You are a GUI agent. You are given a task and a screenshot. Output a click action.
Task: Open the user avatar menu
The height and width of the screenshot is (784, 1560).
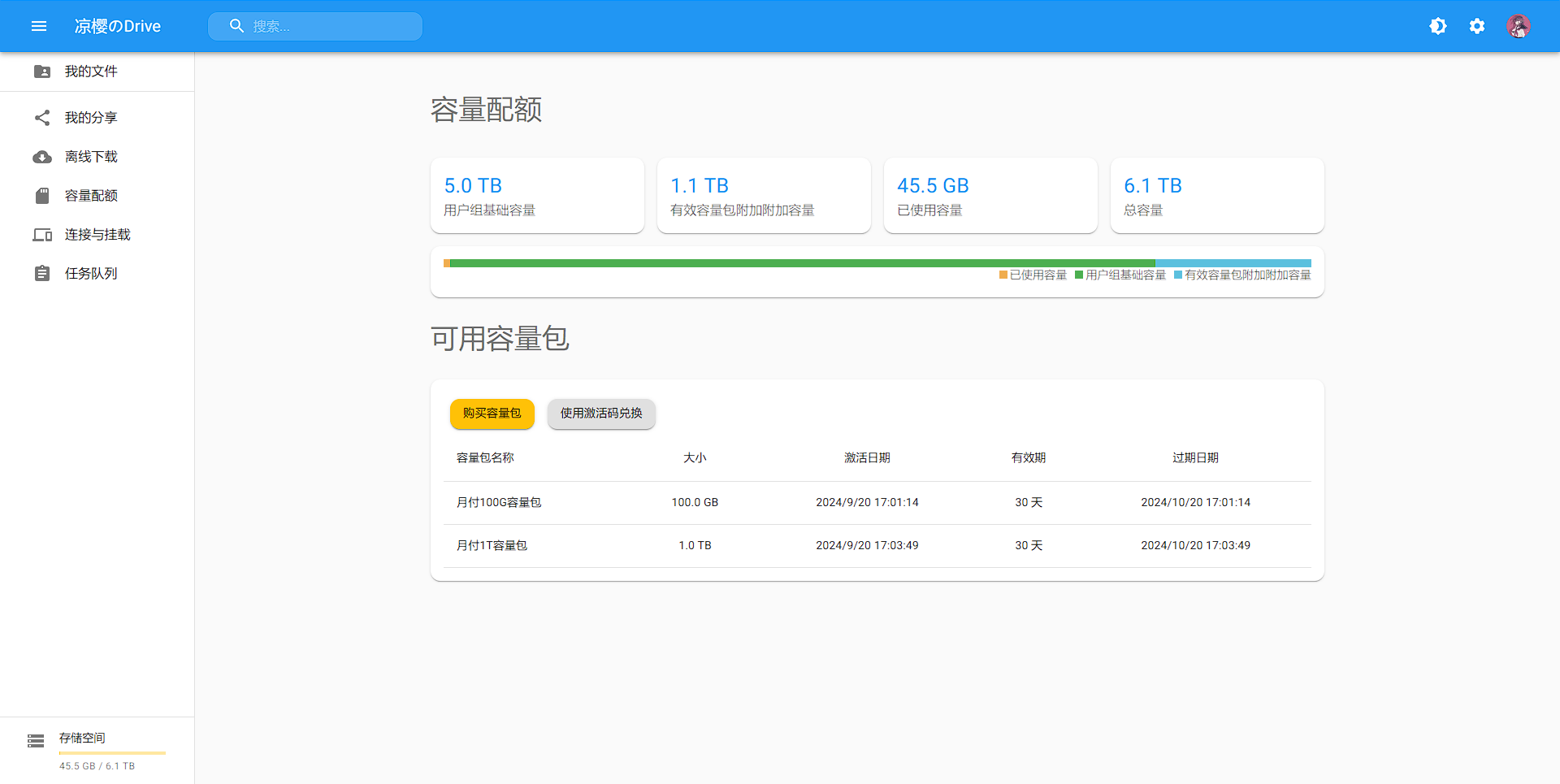1518,26
